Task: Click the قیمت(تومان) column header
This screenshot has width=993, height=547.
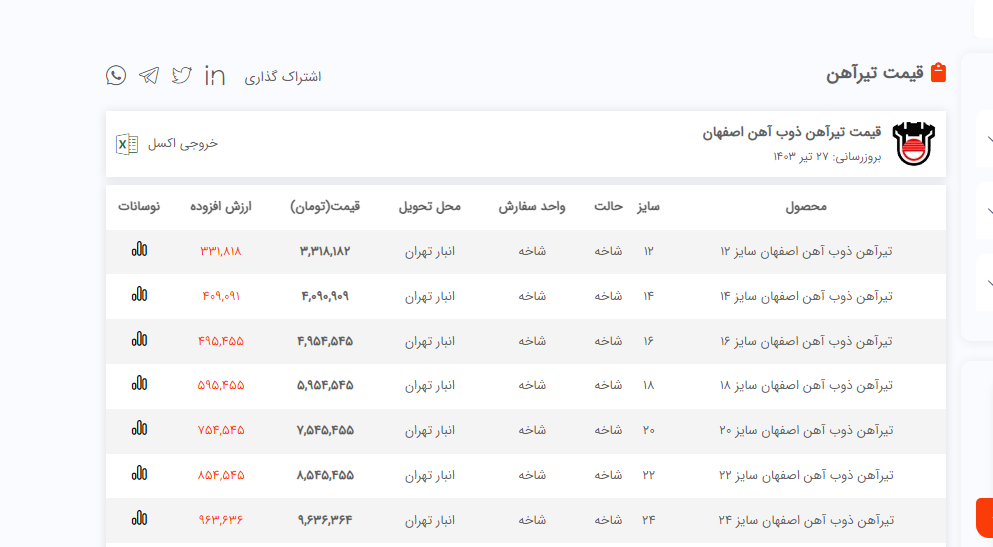Action: pyautogui.click(x=325, y=207)
